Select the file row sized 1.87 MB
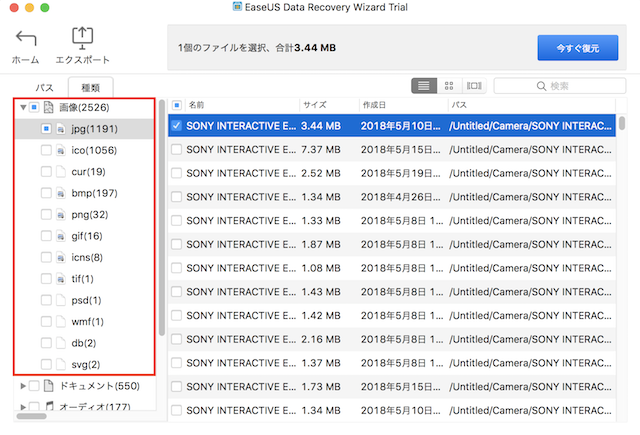Viewport: 640px width, 435px height. pyautogui.click(x=392, y=244)
